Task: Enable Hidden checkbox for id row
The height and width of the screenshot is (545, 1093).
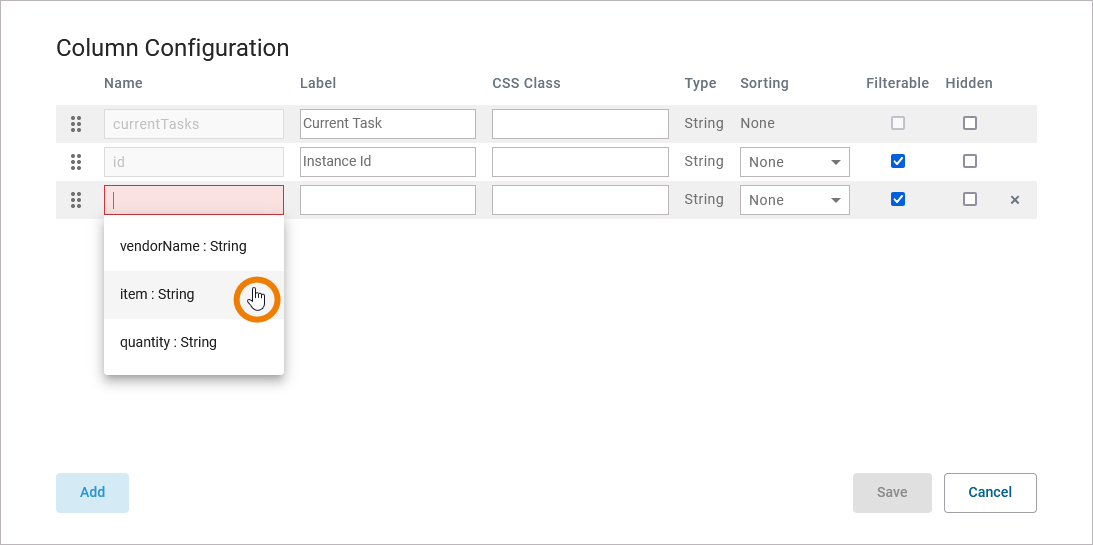Action: click(x=970, y=161)
